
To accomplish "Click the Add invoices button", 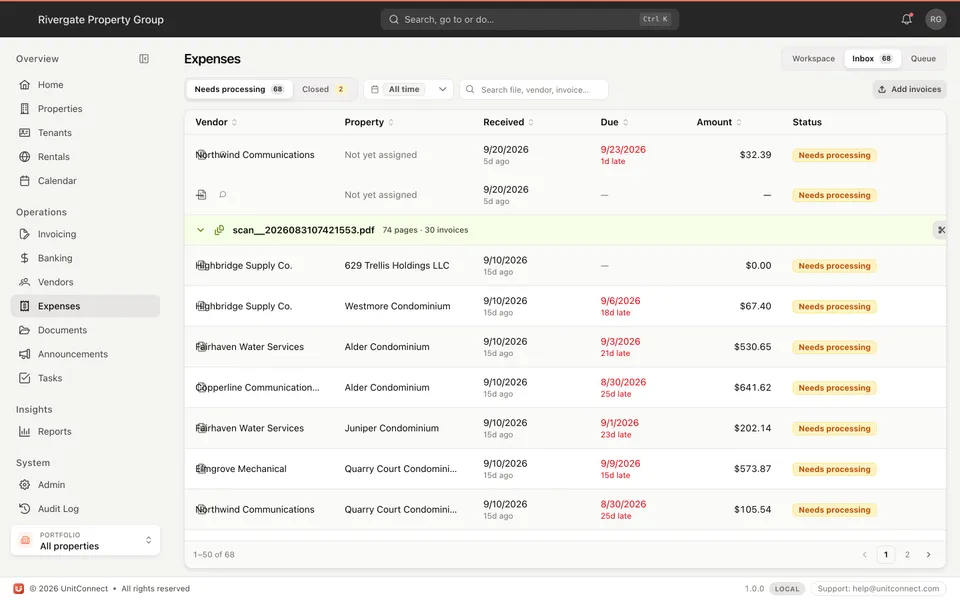I will pos(909,89).
